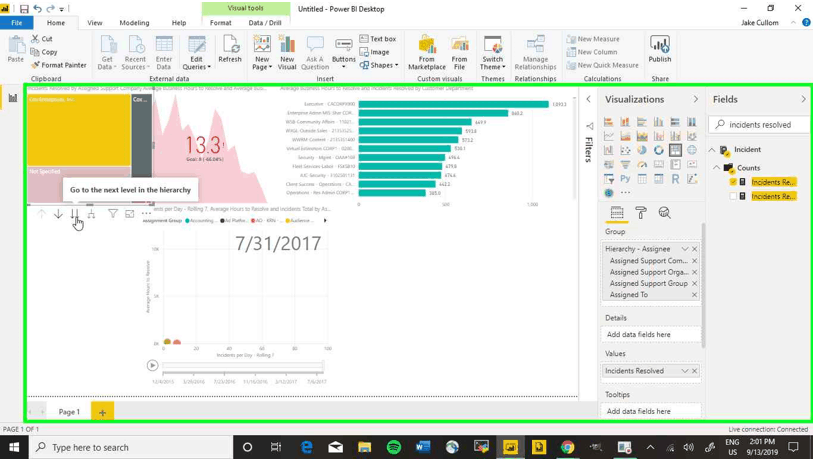The width and height of the screenshot is (814, 461).
Task: Collapse the Counts folder in Fields
Action: [717, 168]
